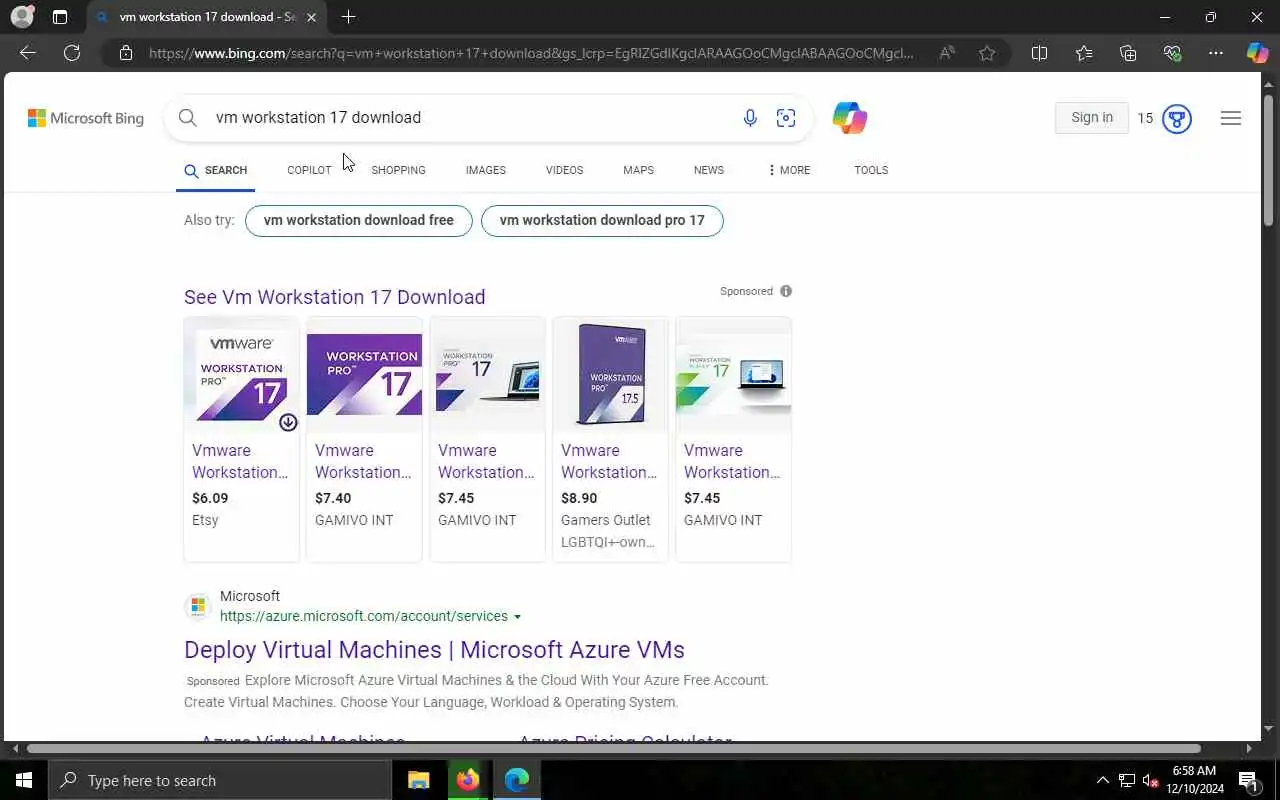The image size is (1280, 800).
Task: Open Browser essentials icon
Action: pos(1172,53)
